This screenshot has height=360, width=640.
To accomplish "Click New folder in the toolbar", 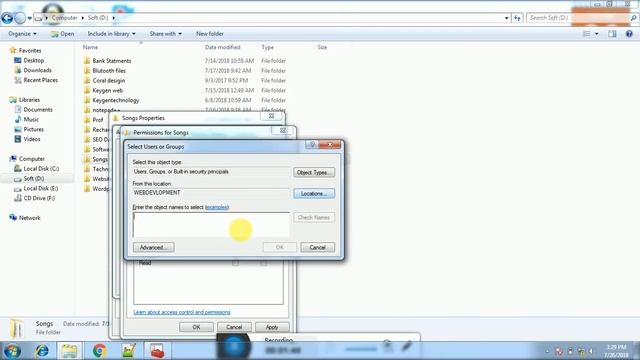I will click(x=210, y=33).
